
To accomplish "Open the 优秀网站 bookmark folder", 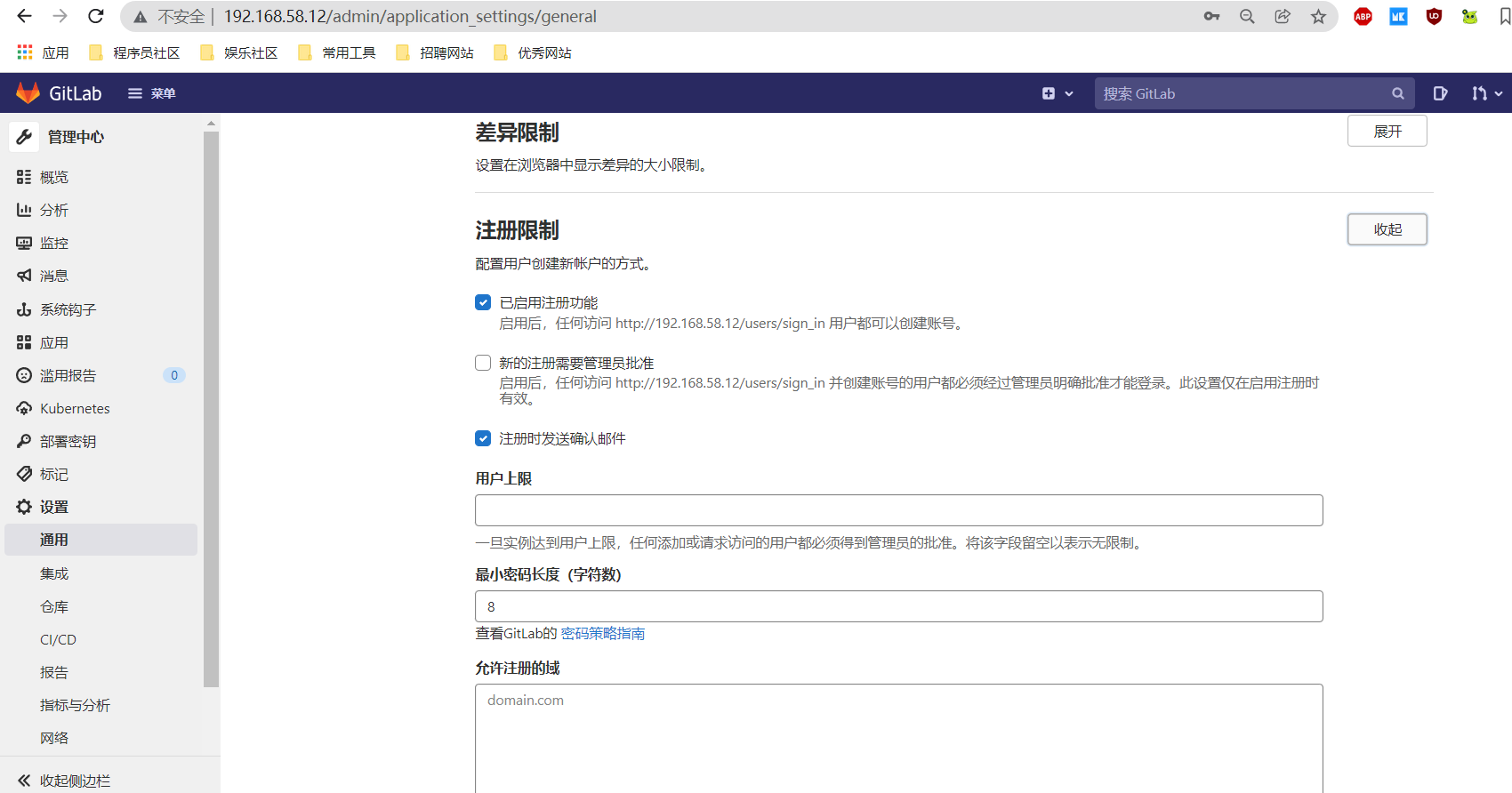I will point(533,52).
